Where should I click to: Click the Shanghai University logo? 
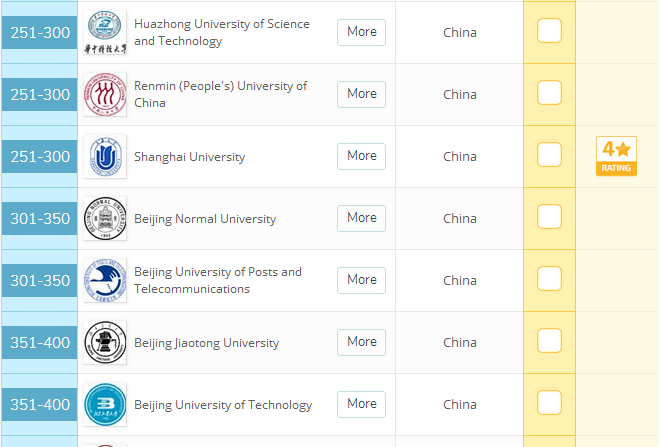[x=105, y=157]
